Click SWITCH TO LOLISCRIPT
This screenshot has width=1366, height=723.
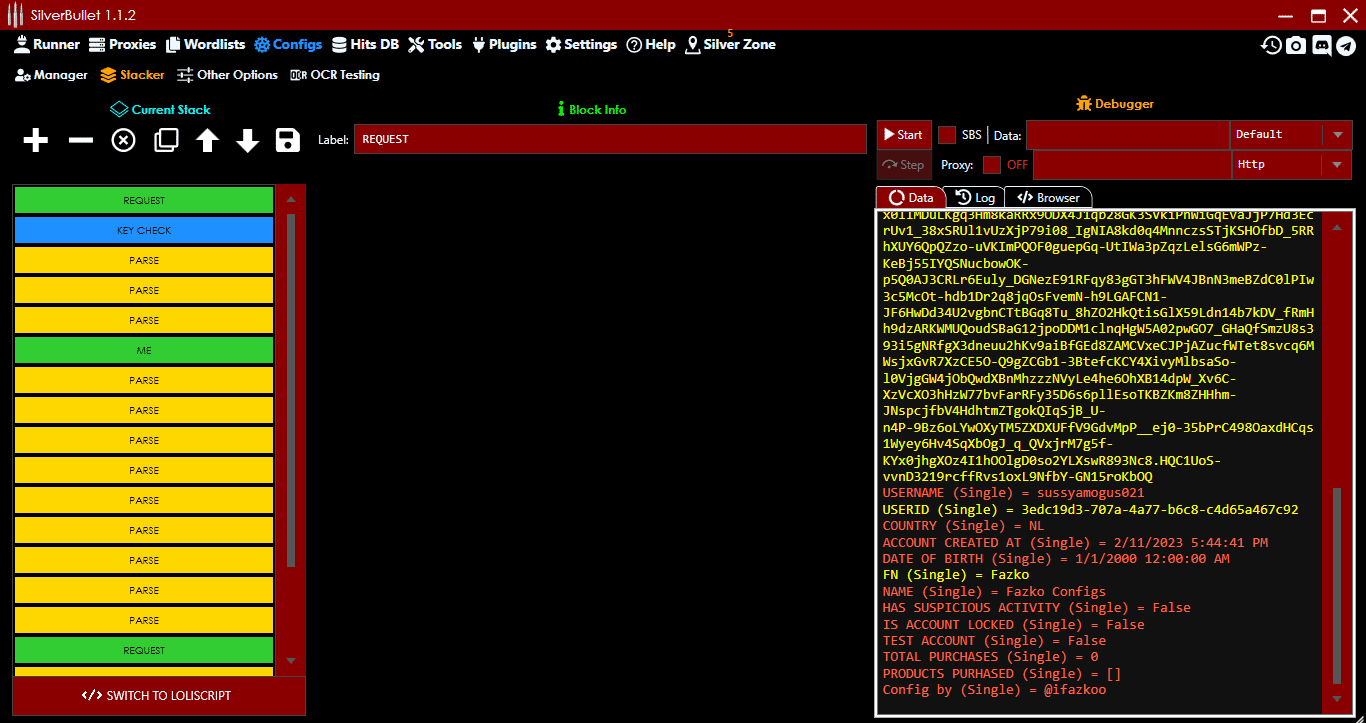click(x=158, y=696)
